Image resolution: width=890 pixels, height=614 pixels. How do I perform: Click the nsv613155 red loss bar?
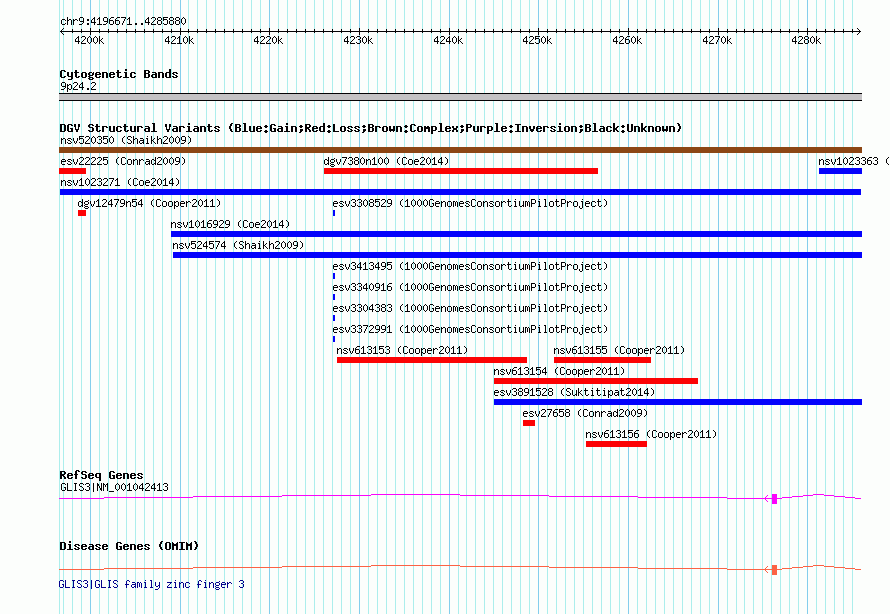[602, 360]
